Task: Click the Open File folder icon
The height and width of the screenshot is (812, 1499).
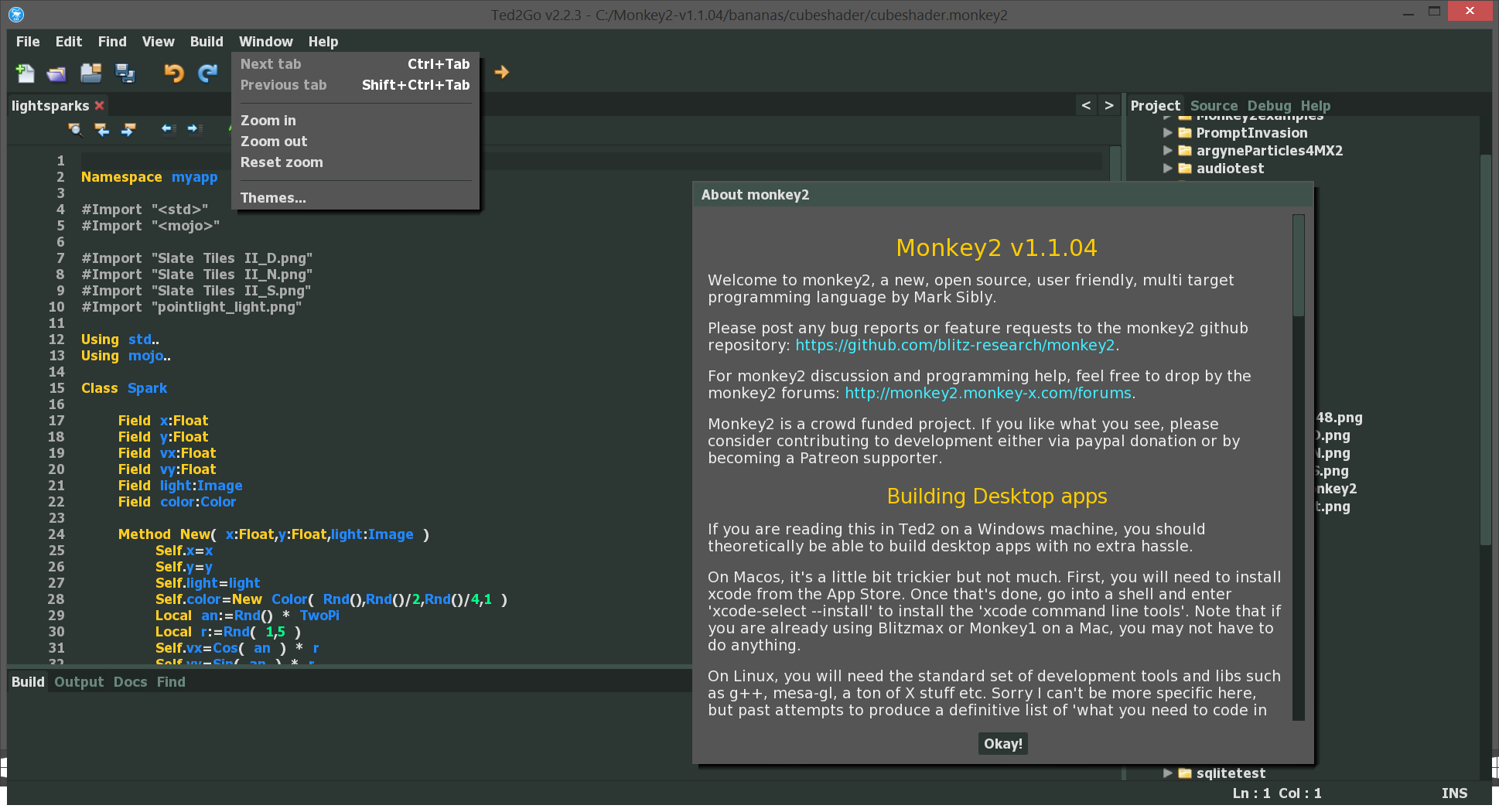Action: (x=56, y=73)
